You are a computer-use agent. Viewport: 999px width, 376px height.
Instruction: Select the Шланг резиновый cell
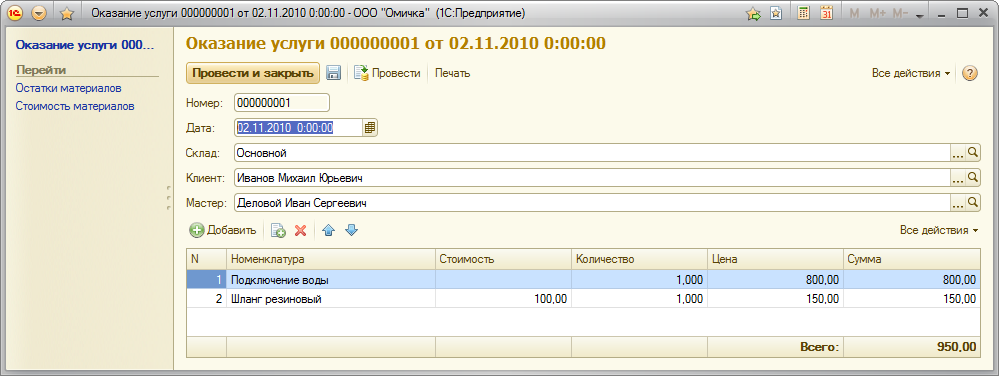coord(331,299)
